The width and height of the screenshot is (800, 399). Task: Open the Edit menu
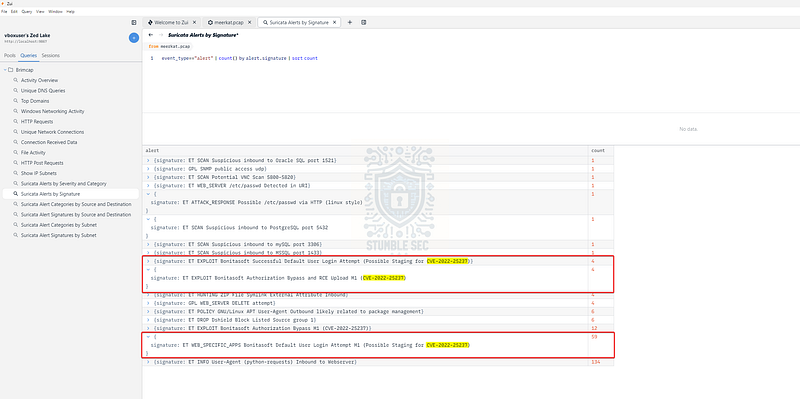click(x=14, y=11)
